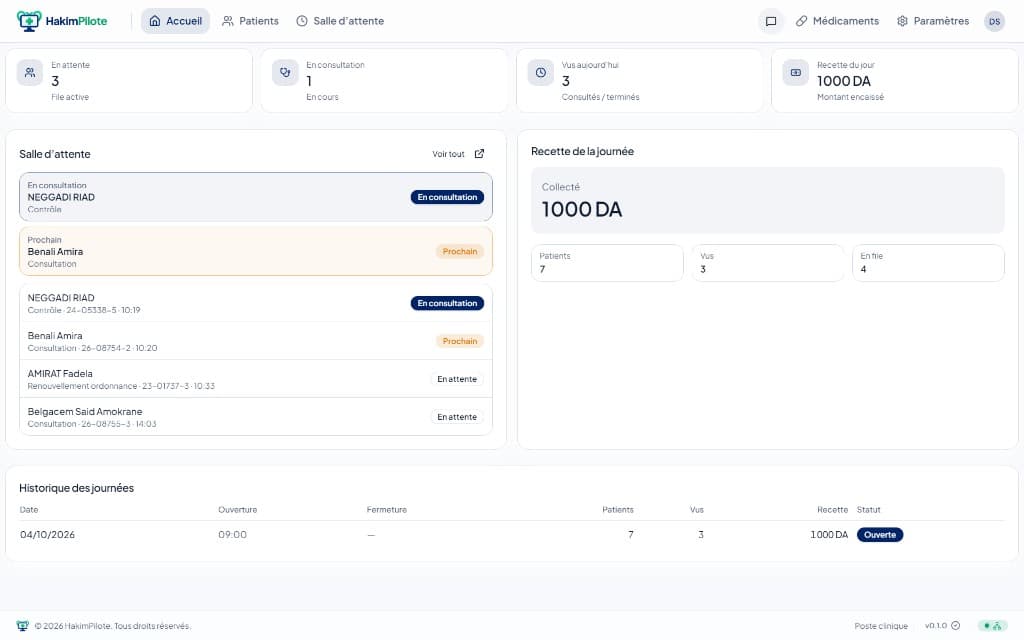Select AMIRAT Fadela waiting row
Viewport: 1024px width, 640px height.
tap(256, 379)
